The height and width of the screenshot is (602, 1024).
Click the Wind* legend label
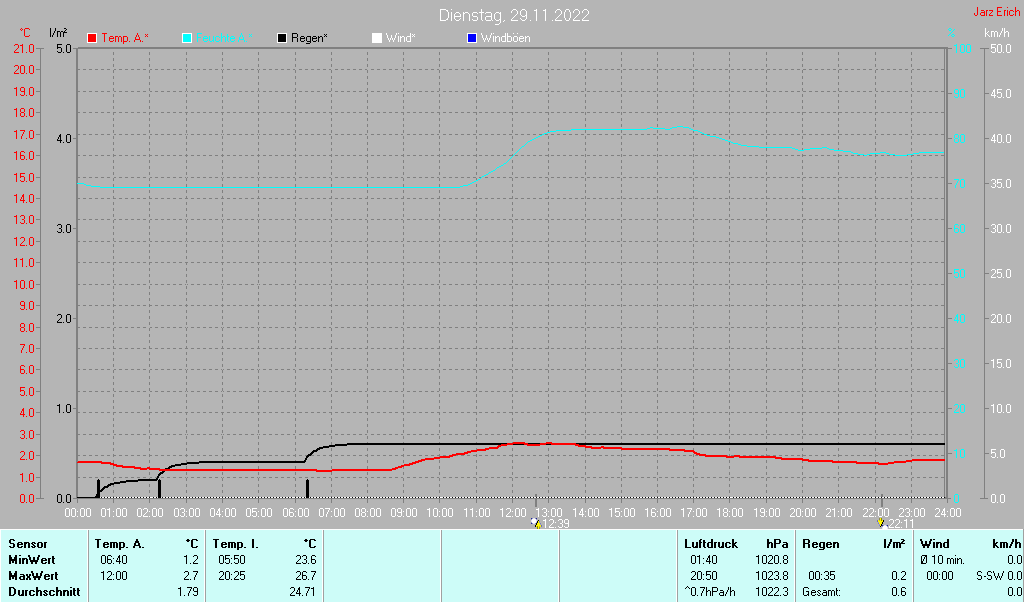(x=400, y=39)
